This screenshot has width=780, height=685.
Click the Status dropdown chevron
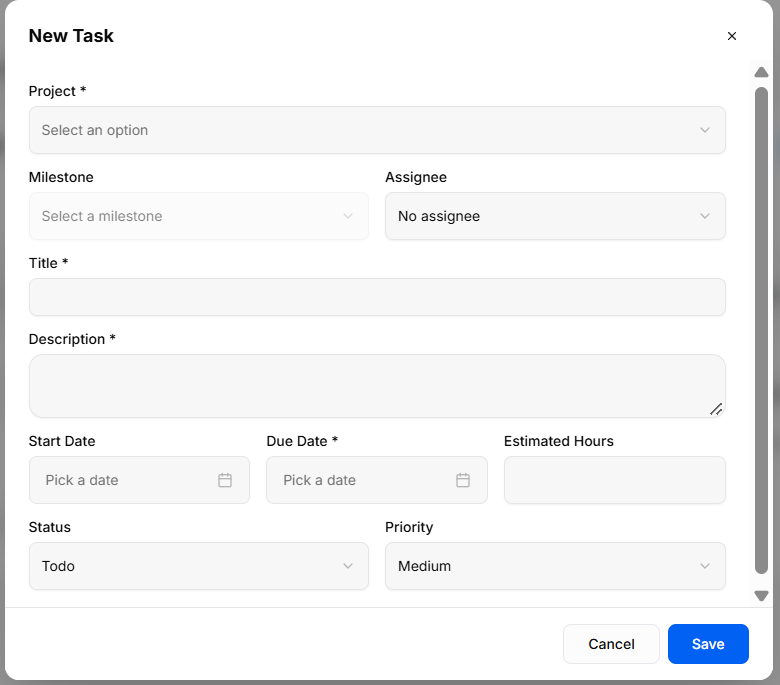tap(348, 566)
